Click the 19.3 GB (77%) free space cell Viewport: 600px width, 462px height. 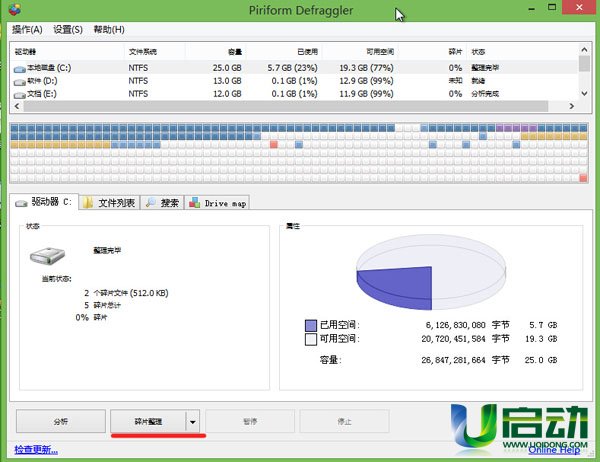366,68
